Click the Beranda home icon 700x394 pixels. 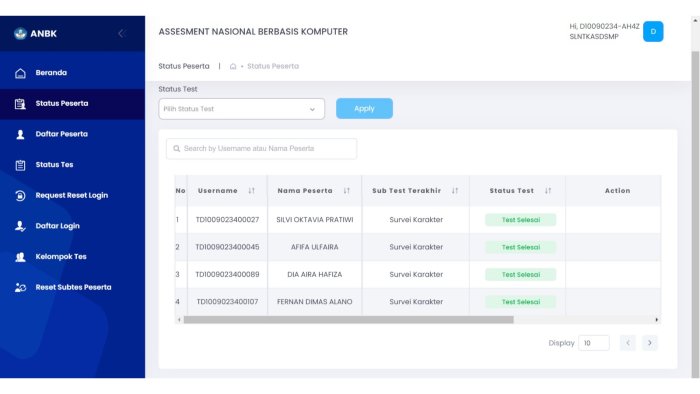coord(20,73)
